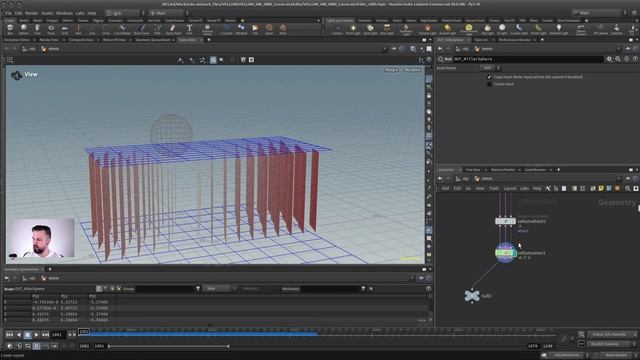Open the Help menu
Viewport: 640px width, 360px height.
coord(92,13)
